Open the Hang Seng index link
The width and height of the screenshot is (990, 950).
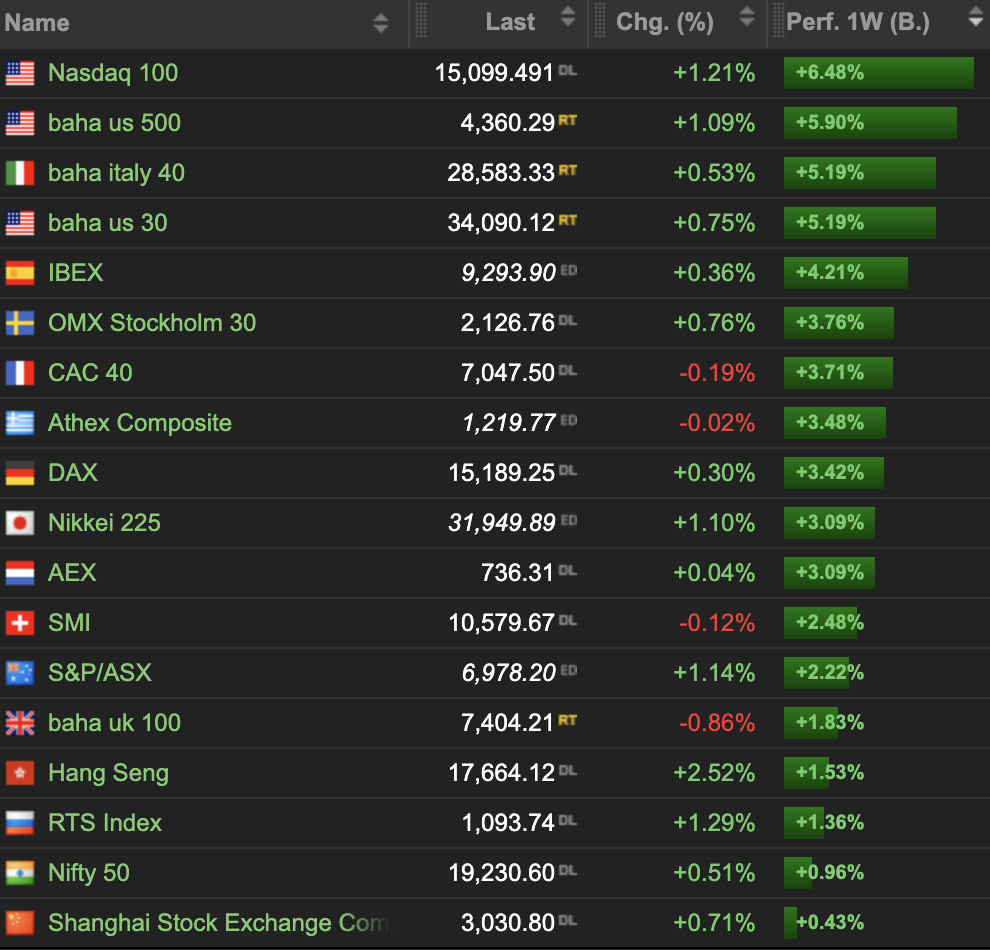109,773
